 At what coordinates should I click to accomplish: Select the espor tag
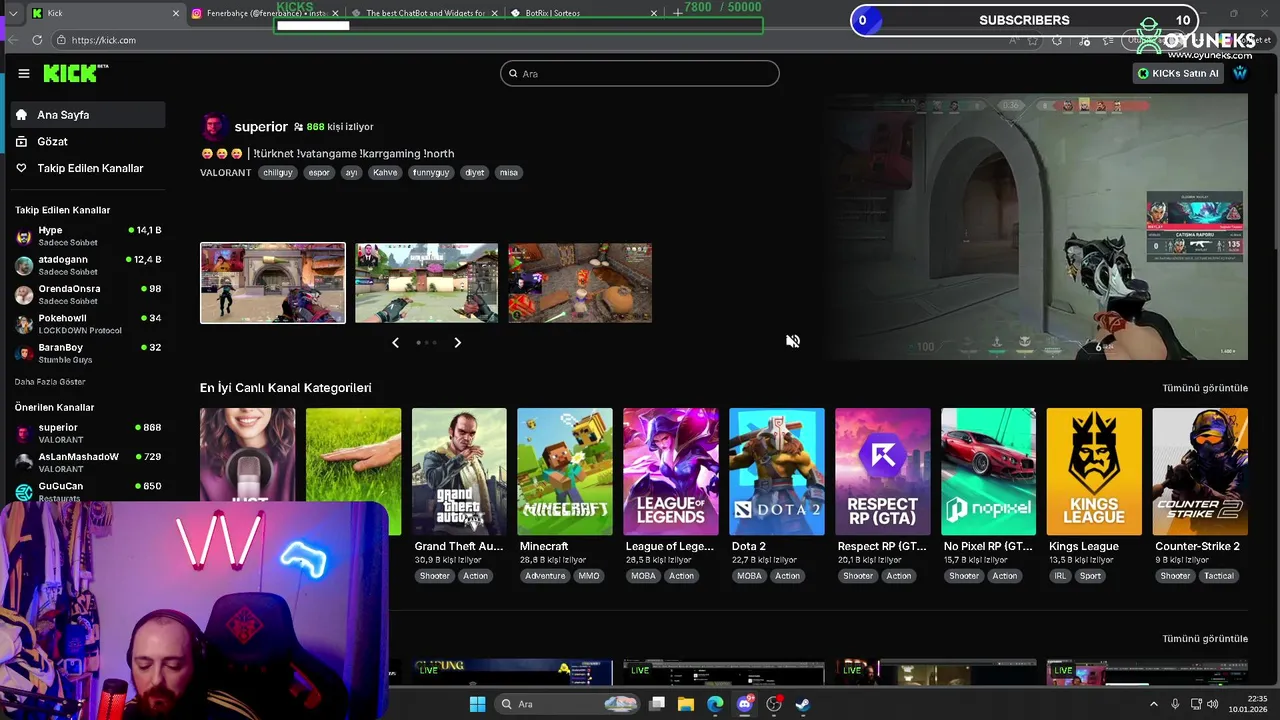point(319,172)
